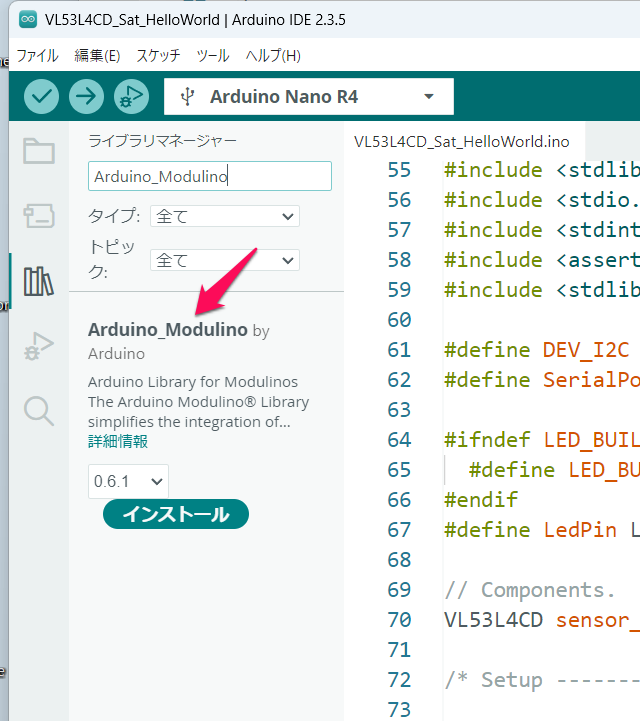
Task: Open the Search magnifier sidebar icon
Action: click(39, 410)
